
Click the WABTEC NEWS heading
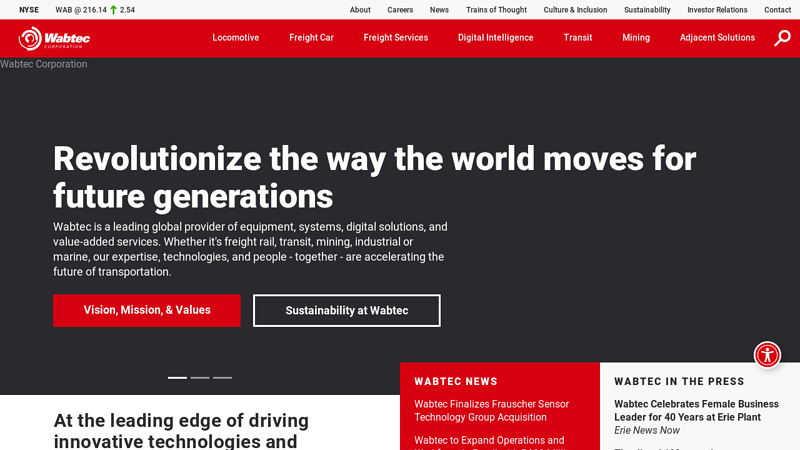pyautogui.click(x=456, y=381)
